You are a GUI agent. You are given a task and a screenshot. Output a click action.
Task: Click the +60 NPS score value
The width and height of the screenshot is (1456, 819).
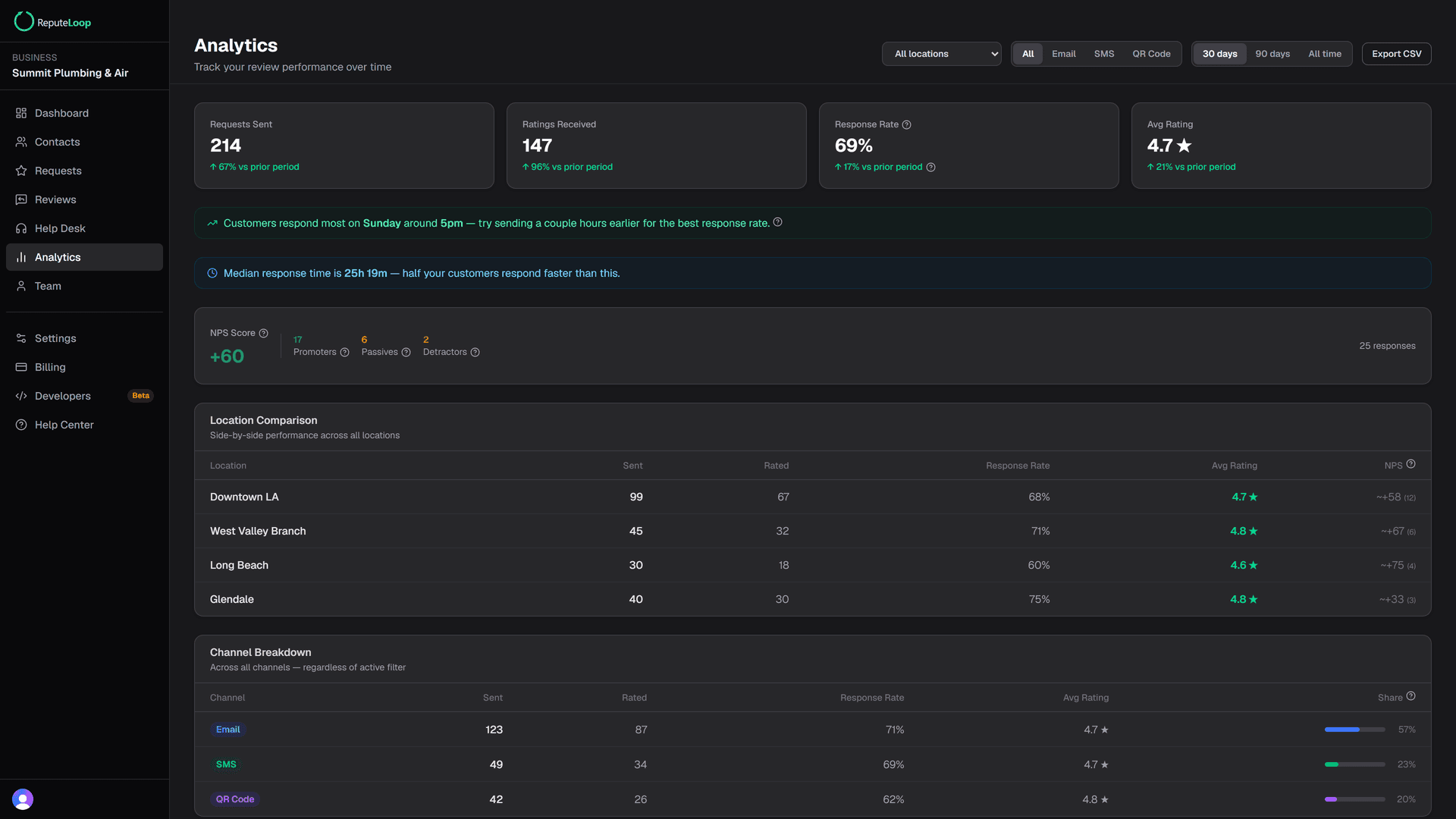(x=227, y=356)
